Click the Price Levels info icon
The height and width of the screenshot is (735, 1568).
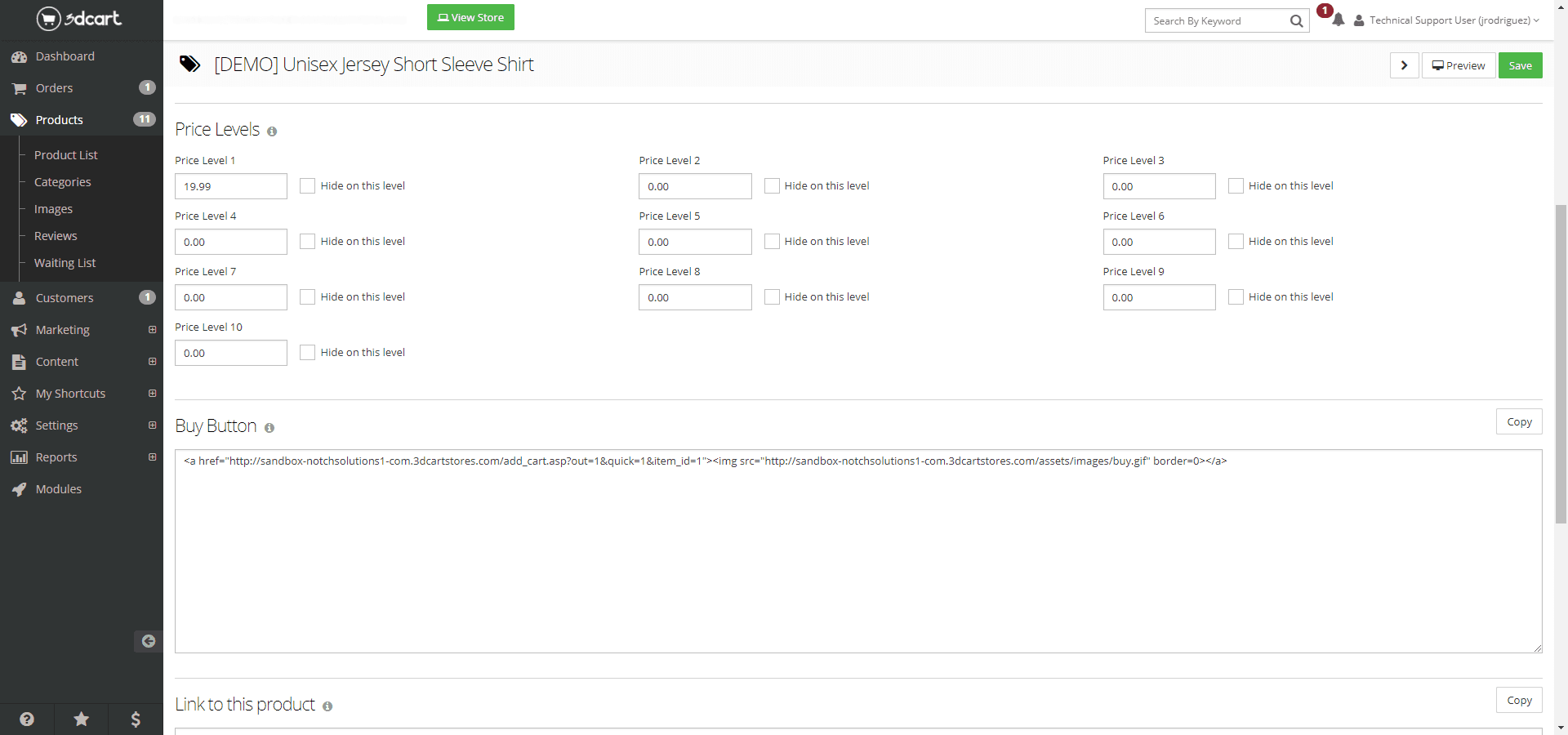[272, 131]
